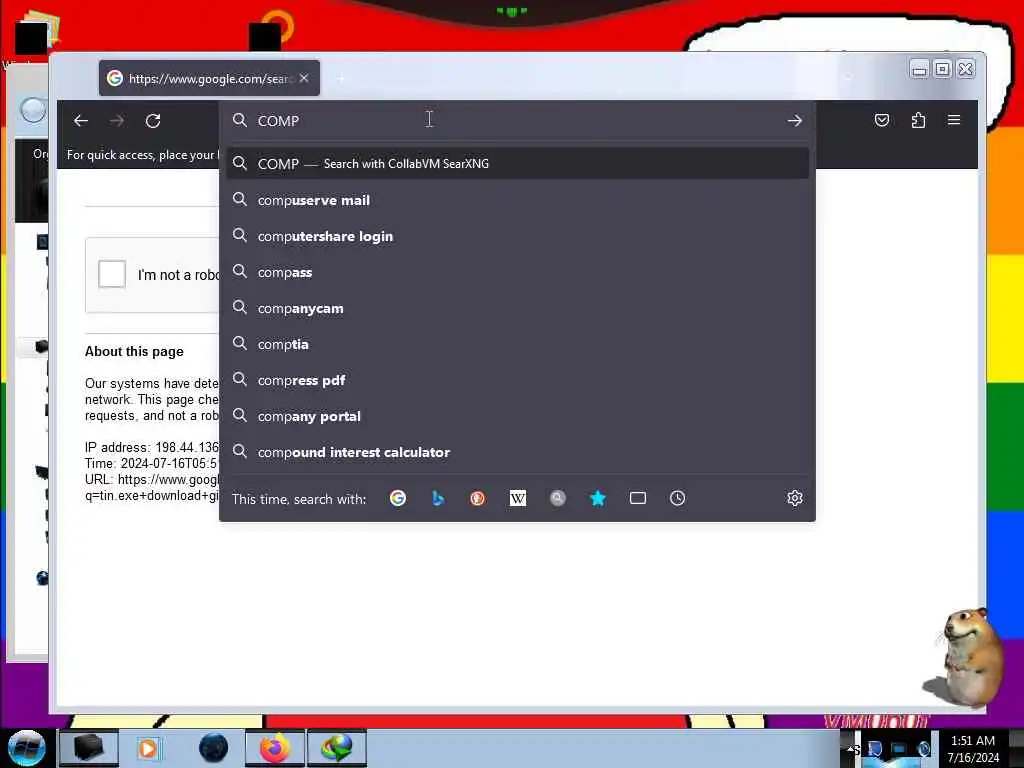Click the volume icon in system tray
The image size is (1024, 768).
coord(924,749)
